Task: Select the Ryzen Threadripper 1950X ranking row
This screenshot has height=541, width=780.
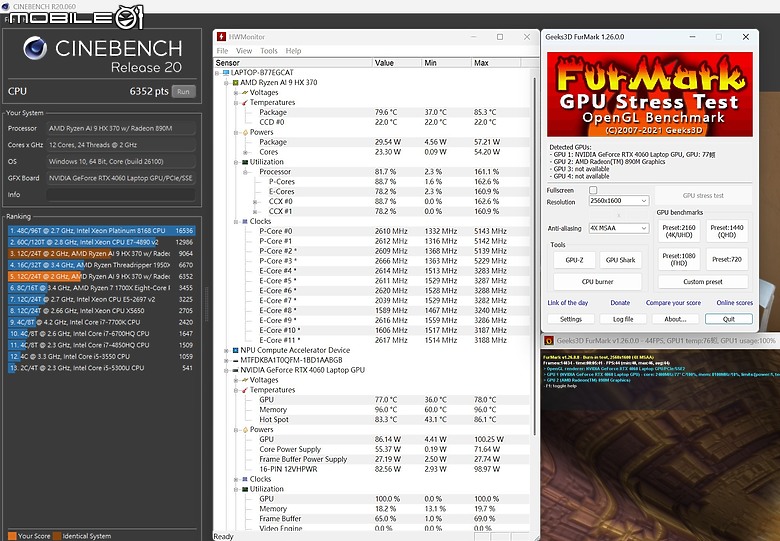Action: 101,265
